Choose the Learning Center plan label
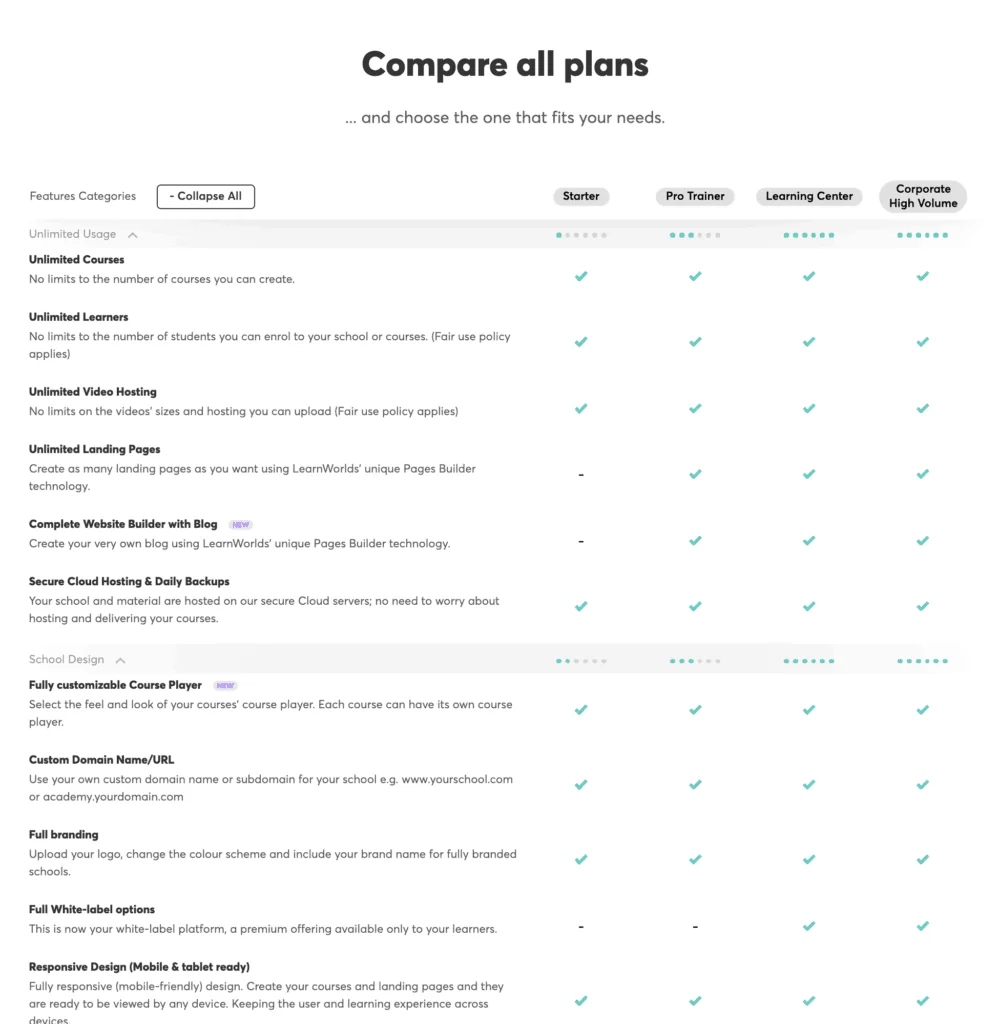This screenshot has height=1024, width=999. pyautogui.click(x=808, y=196)
